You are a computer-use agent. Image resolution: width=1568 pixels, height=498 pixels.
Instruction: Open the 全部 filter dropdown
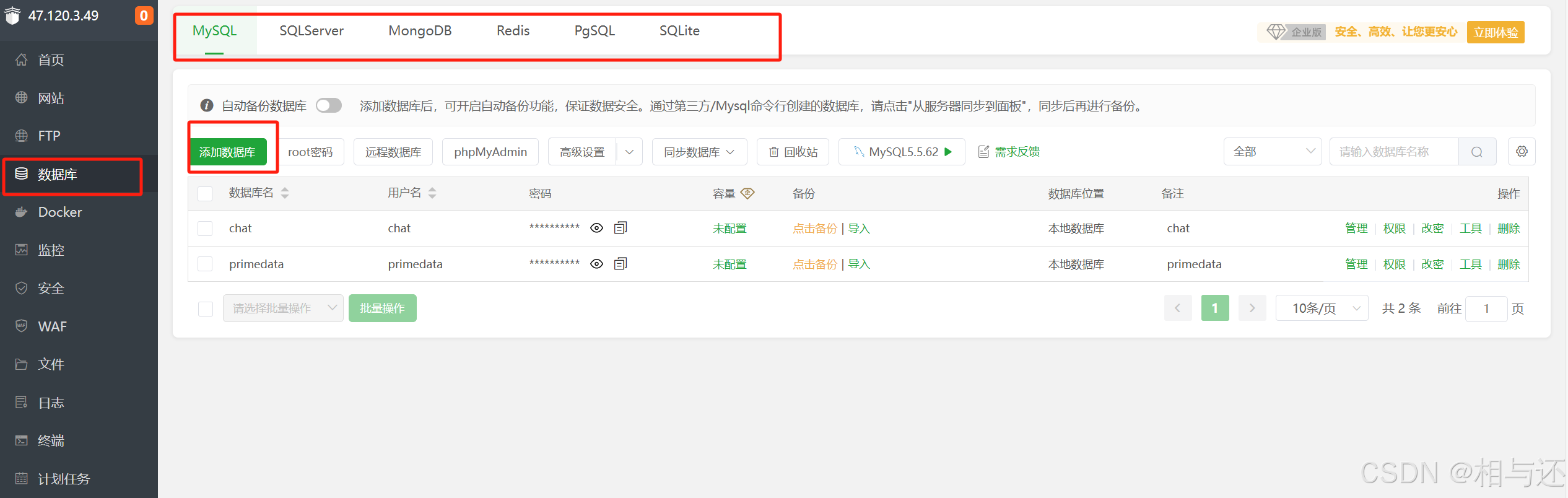pos(1273,152)
